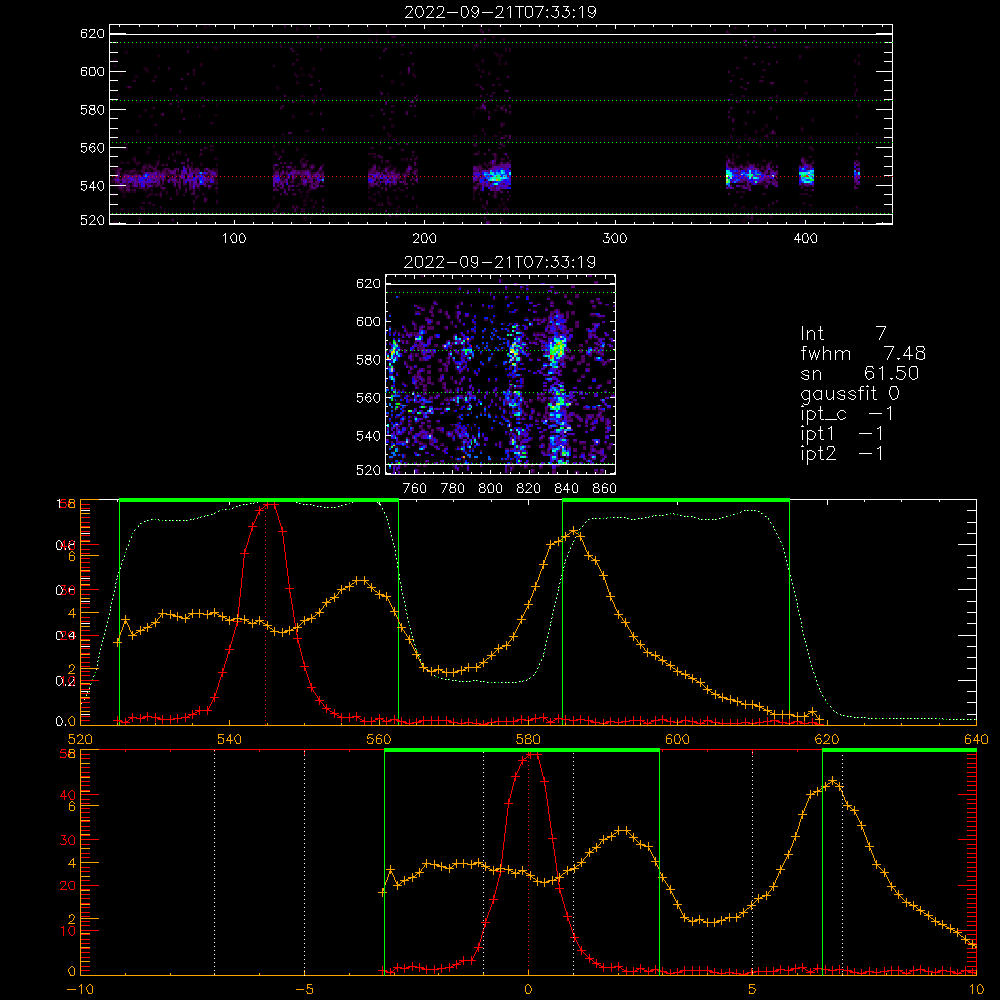Screen dimensions: 1000x1000
Task: Click the 'ipt1 -1' parameter text
Action: pyautogui.click(x=842, y=434)
